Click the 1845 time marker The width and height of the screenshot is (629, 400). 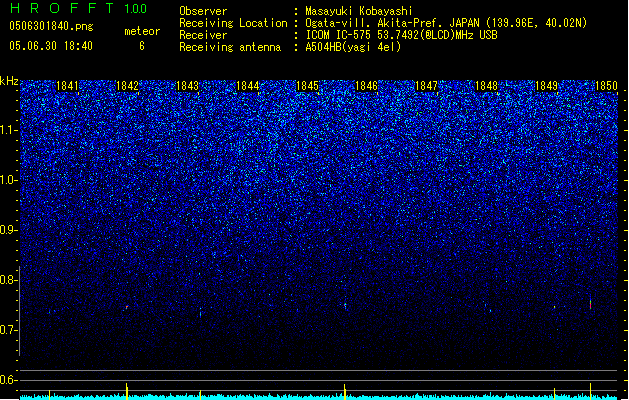click(x=307, y=86)
